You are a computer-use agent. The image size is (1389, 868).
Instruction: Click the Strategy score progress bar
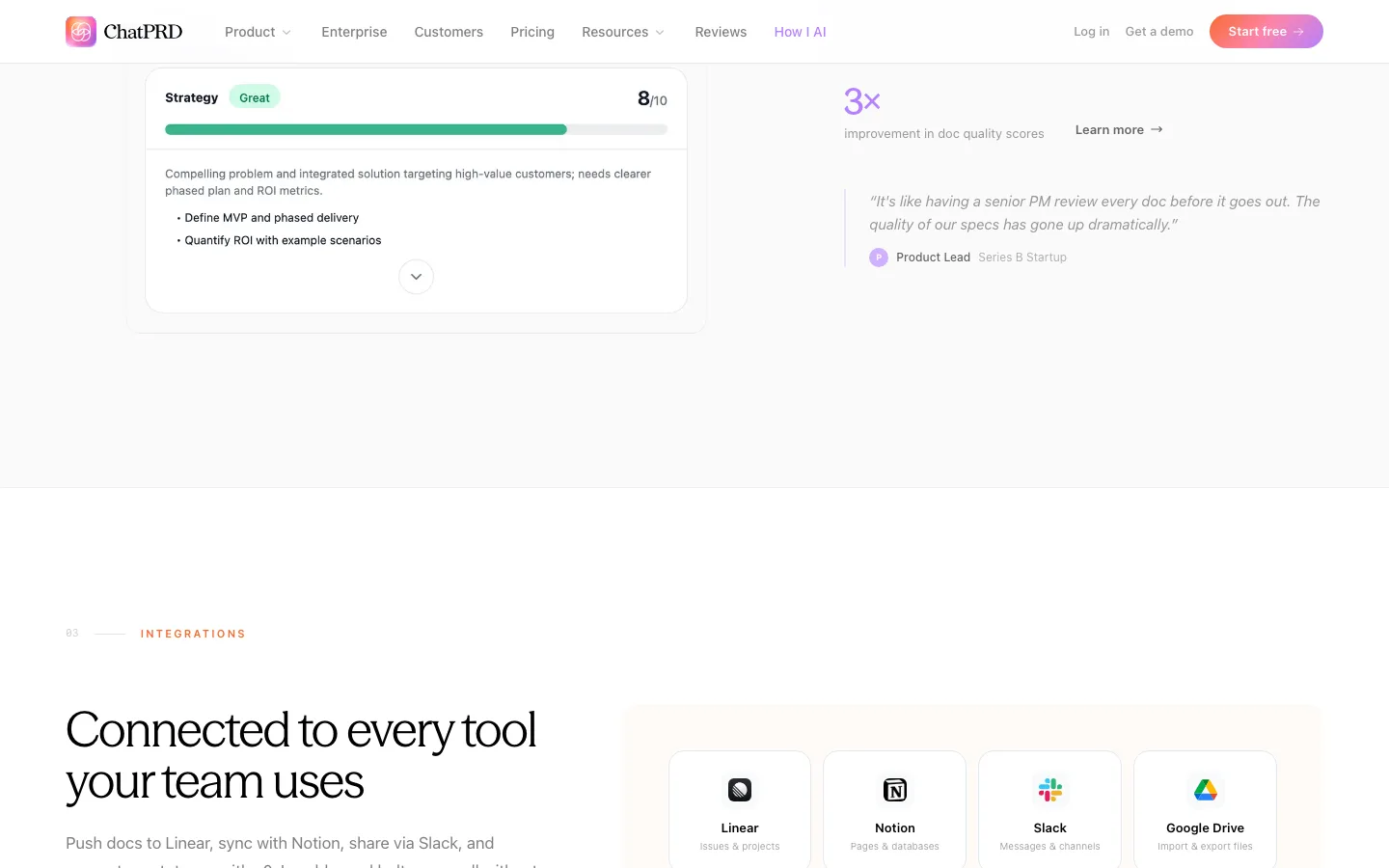click(416, 129)
